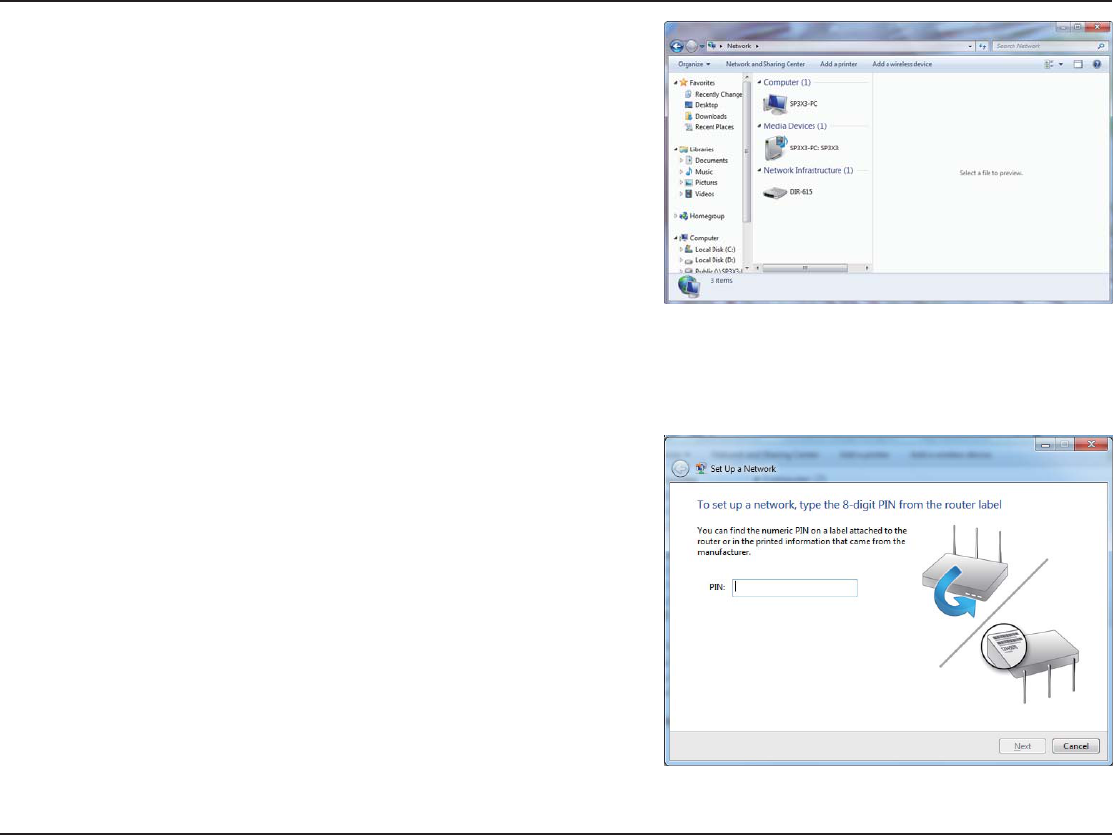Expand the Local Disk (D:) node
Screen dimensions: 1113x835
point(681,261)
